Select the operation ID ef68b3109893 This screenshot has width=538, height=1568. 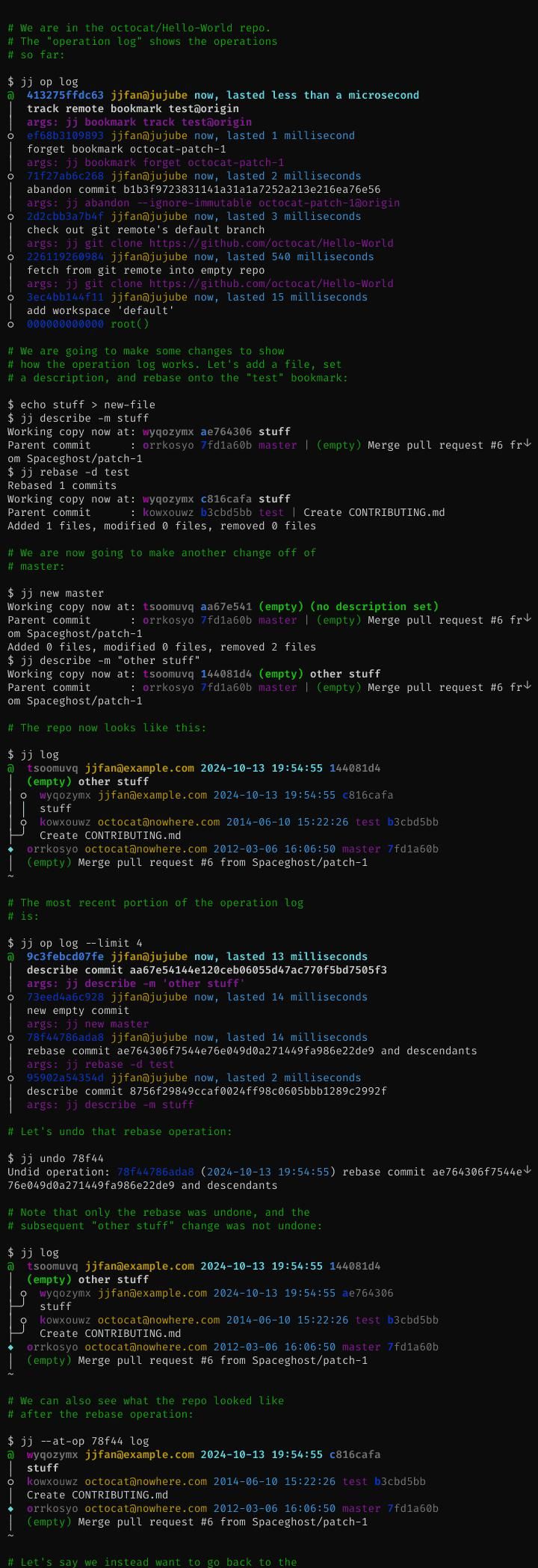(65, 135)
